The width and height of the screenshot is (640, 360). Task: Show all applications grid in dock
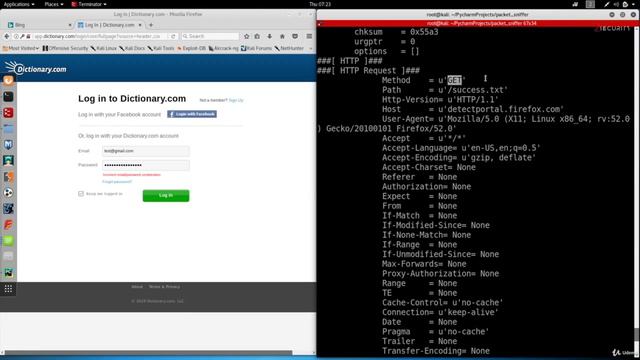(x=8, y=289)
